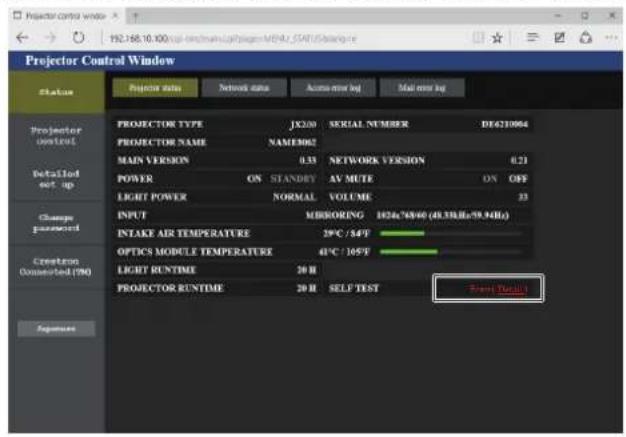Click the browser forward arrow
Screen dimensions: 626x437
coord(51,38)
